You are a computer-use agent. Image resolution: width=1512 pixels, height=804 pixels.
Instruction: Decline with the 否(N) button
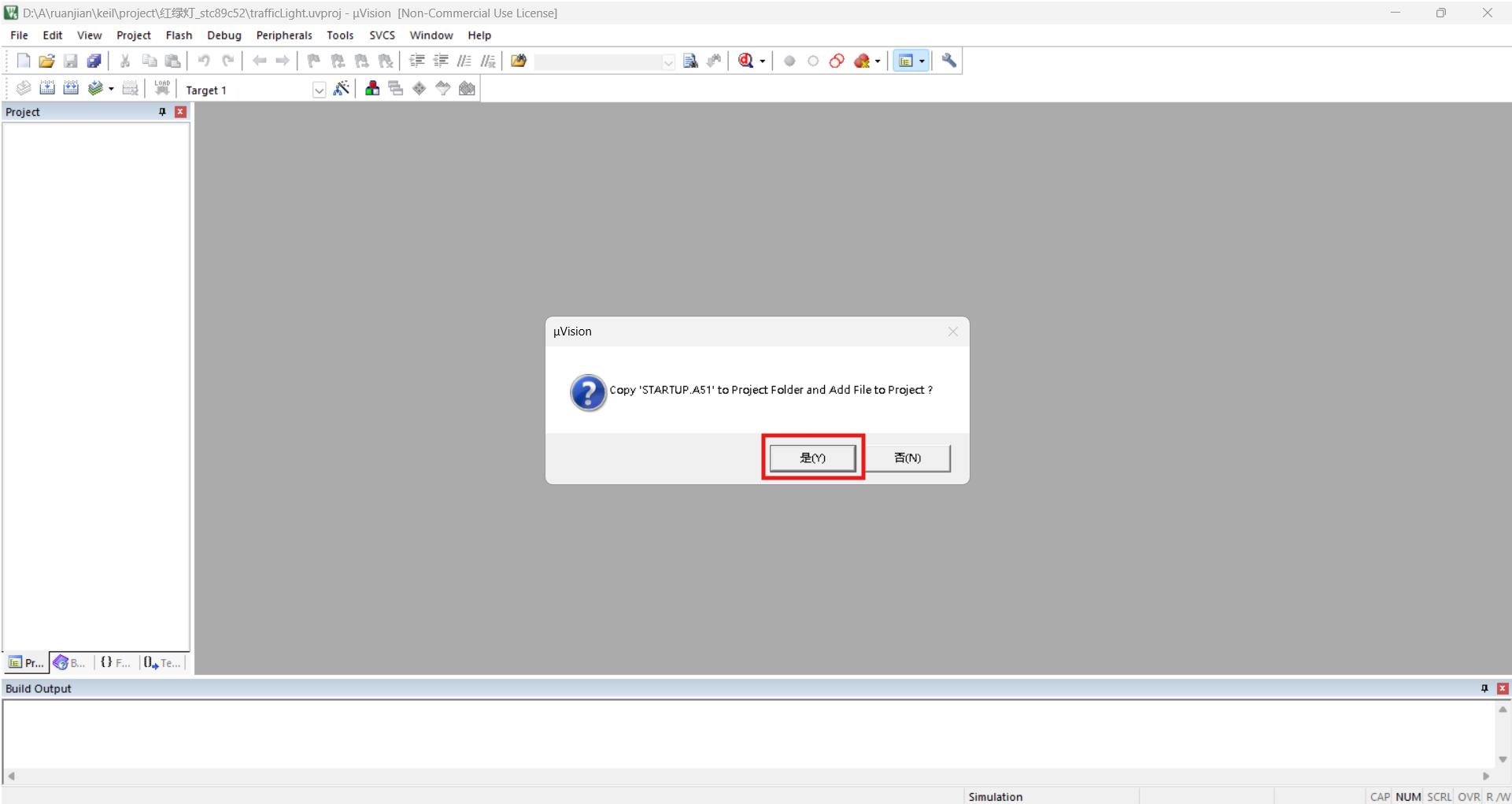(908, 458)
